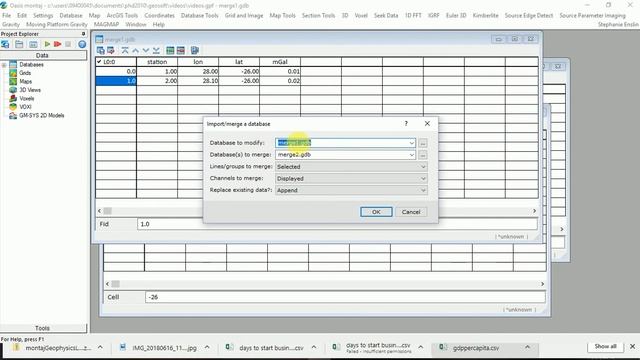This screenshot has height=360, width=640.
Task: Select the station column header
Action: pos(157,62)
